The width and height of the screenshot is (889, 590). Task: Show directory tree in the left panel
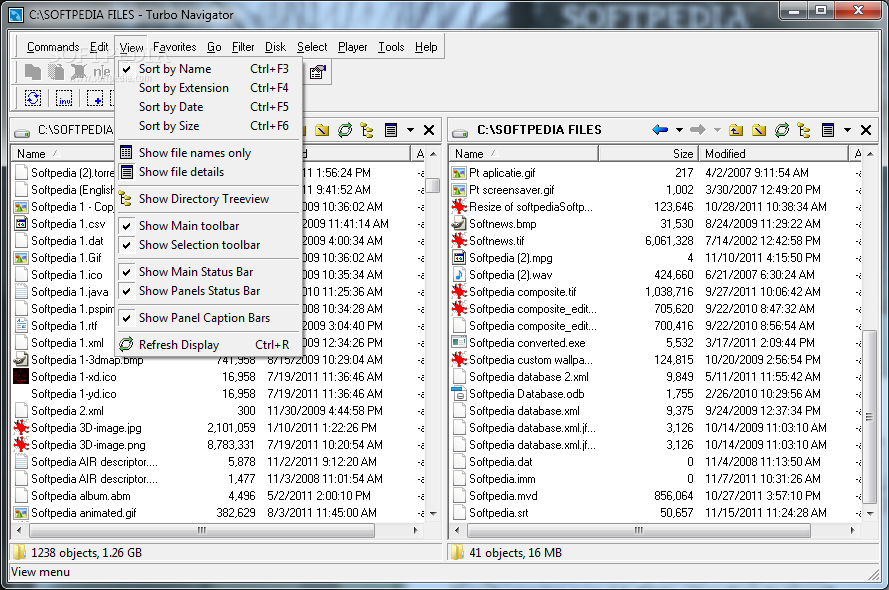367,130
